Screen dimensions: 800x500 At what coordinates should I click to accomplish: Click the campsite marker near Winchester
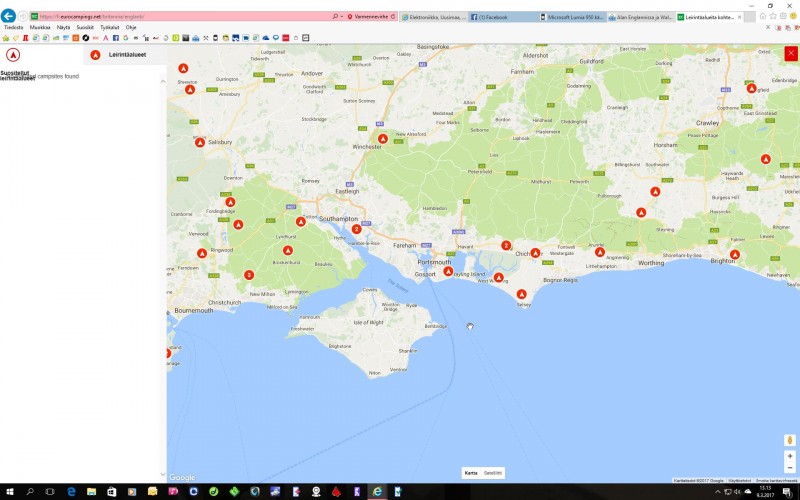pyautogui.click(x=382, y=139)
